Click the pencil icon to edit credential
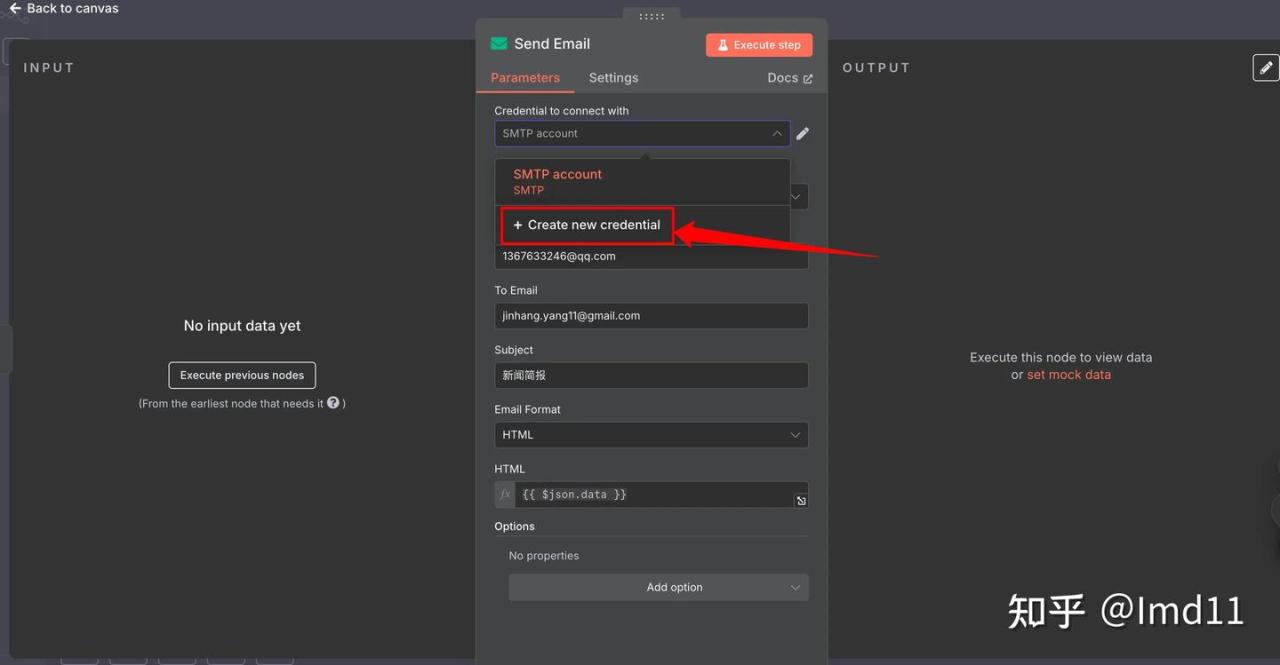1280x665 pixels. [802, 133]
